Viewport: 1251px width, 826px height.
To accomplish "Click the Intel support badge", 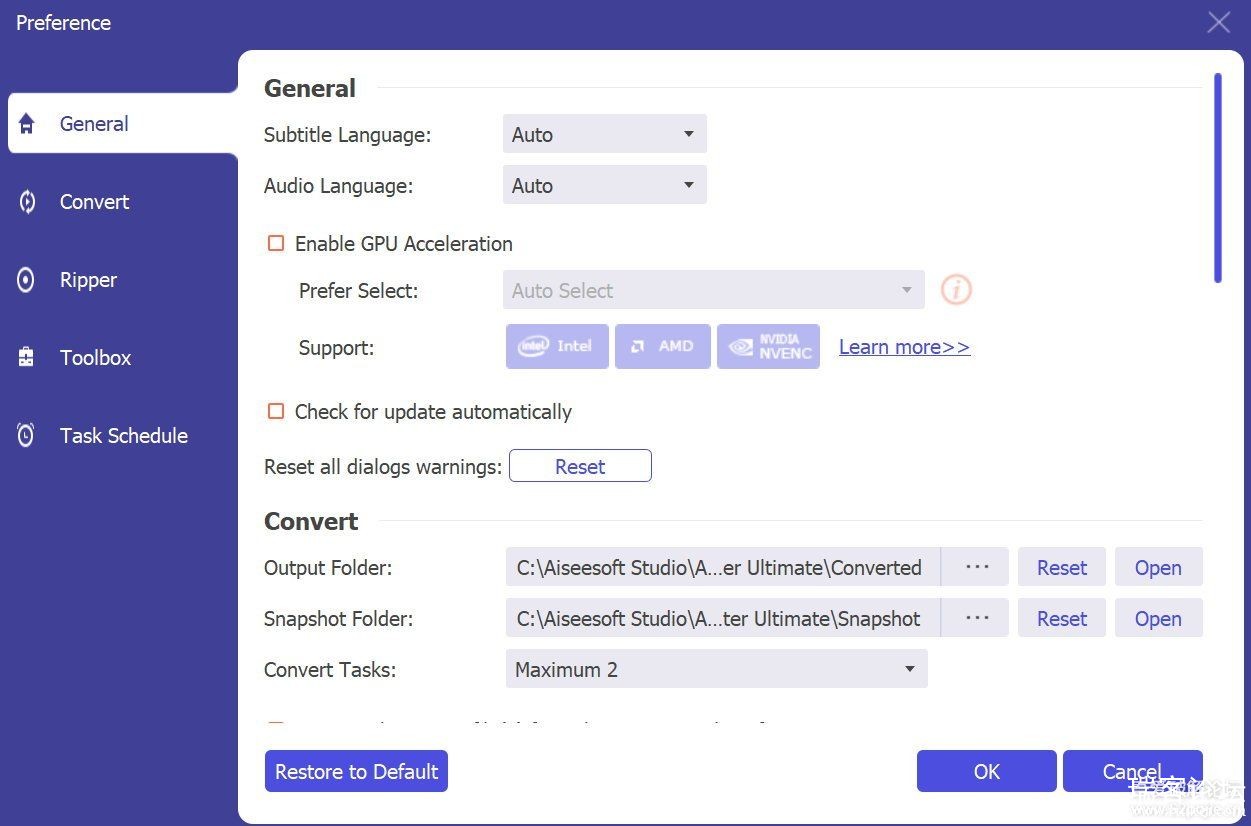I will [x=557, y=346].
